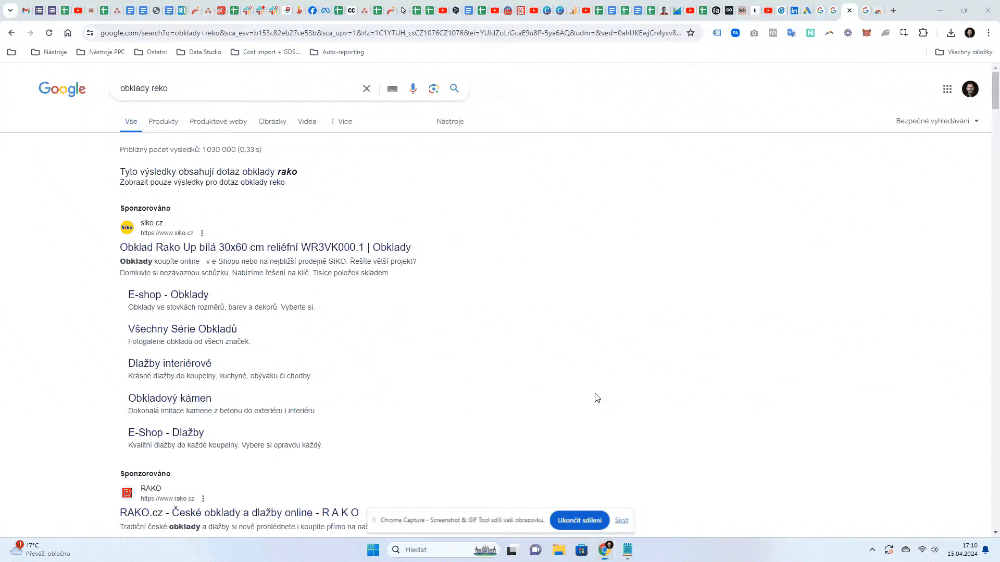
Task: Click the camera screenshot extension icon
Action: (754, 33)
